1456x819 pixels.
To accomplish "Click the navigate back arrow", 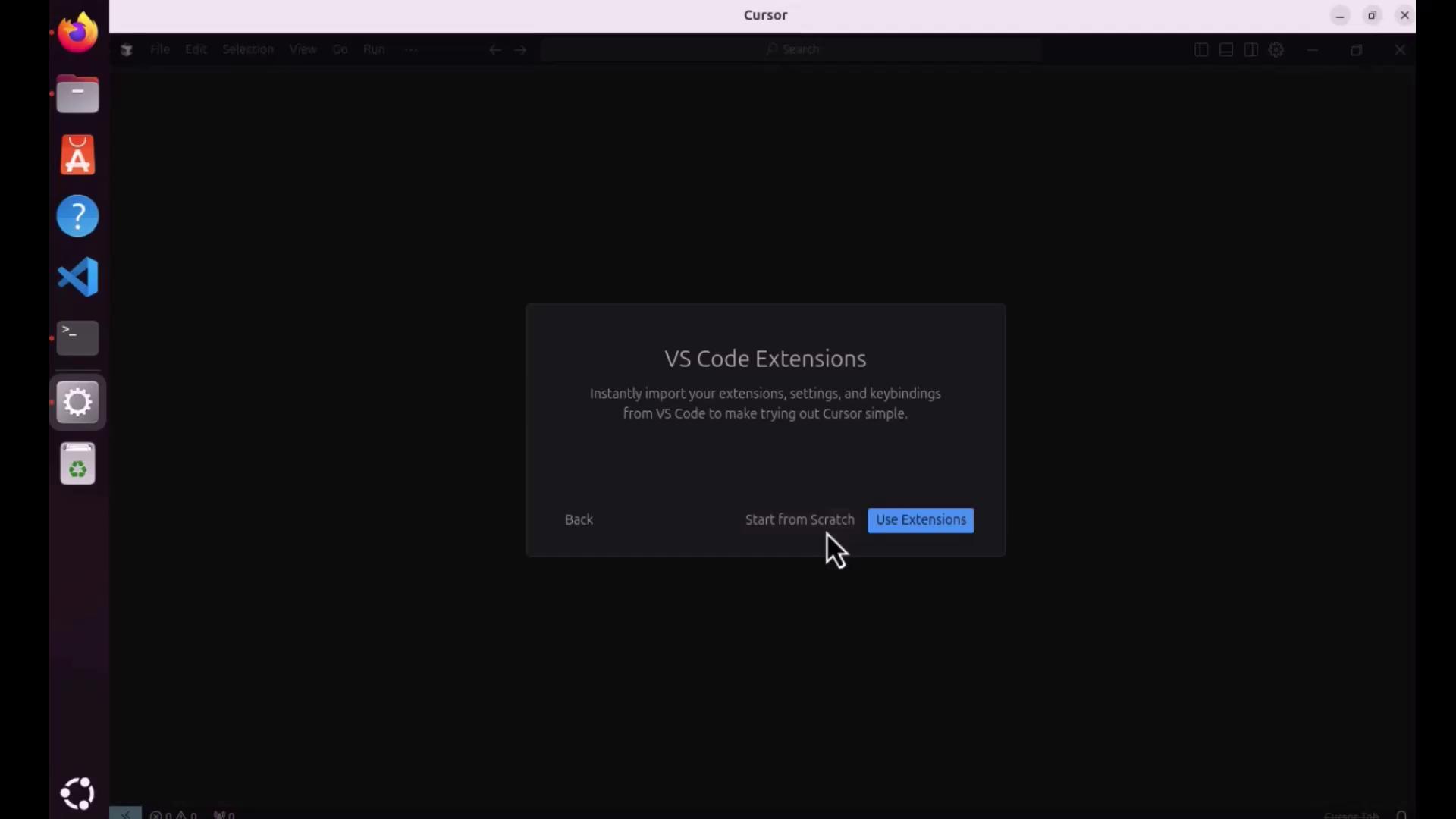I will tap(495, 50).
